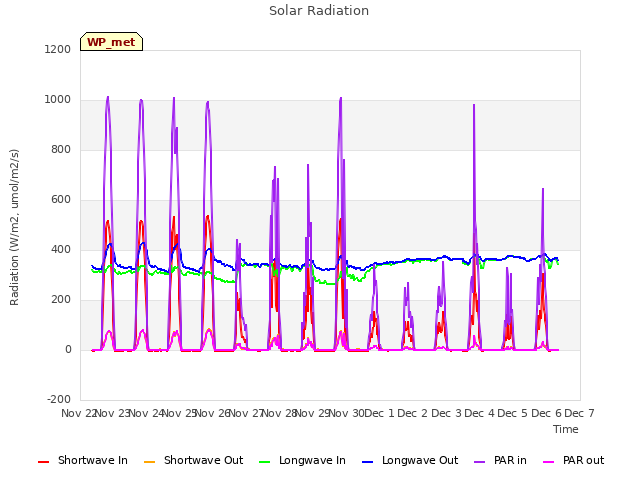Click the Dec 7 x-axis date label
The height and width of the screenshot is (480, 640).
point(580,413)
